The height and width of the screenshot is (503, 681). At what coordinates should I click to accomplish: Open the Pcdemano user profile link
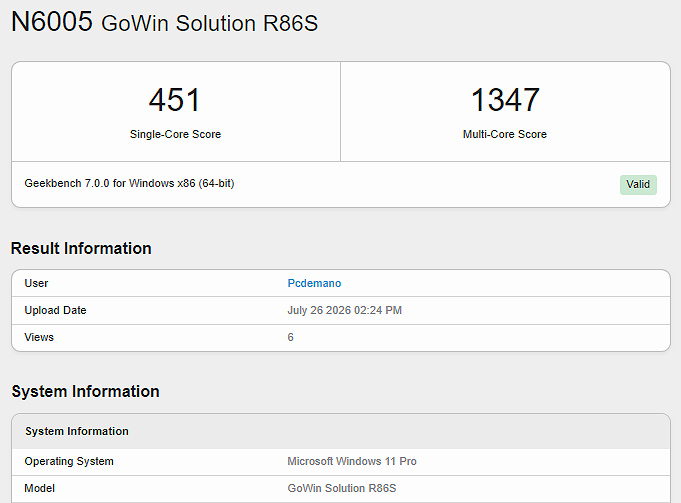tap(314, 283)
